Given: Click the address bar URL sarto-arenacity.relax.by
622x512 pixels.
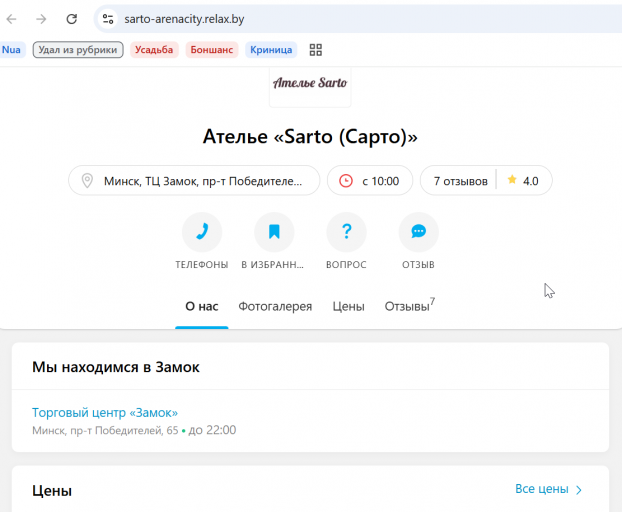Looking at the screenshot, I should tap(184, 19).
